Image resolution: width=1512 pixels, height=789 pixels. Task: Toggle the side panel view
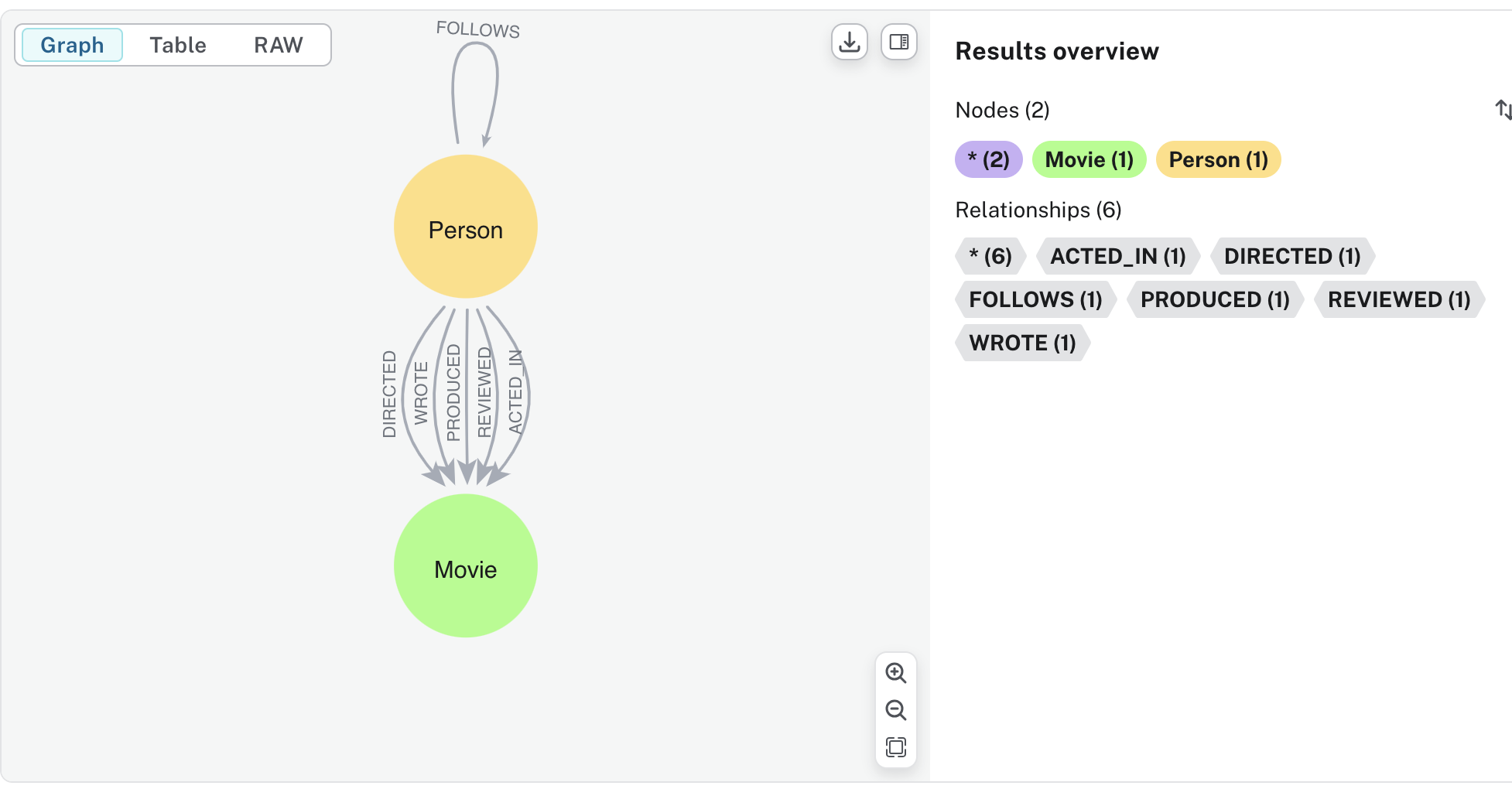pyautogui.click(x=898, y=43)
